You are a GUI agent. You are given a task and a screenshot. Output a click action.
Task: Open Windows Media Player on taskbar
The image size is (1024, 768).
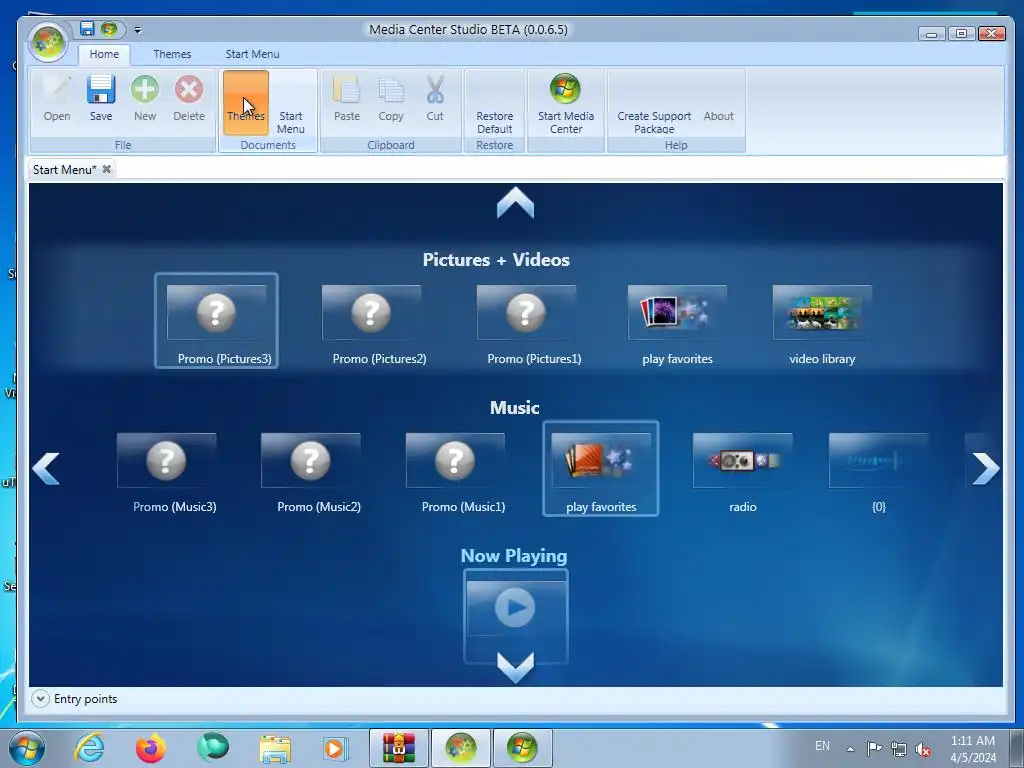click(336, 748)
